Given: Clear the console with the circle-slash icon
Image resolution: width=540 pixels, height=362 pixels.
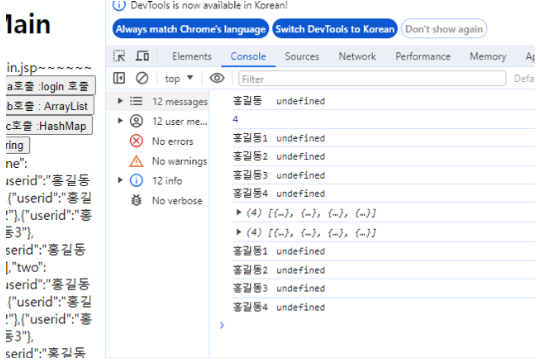Looking at the screenshot, I should coord(142,79).
